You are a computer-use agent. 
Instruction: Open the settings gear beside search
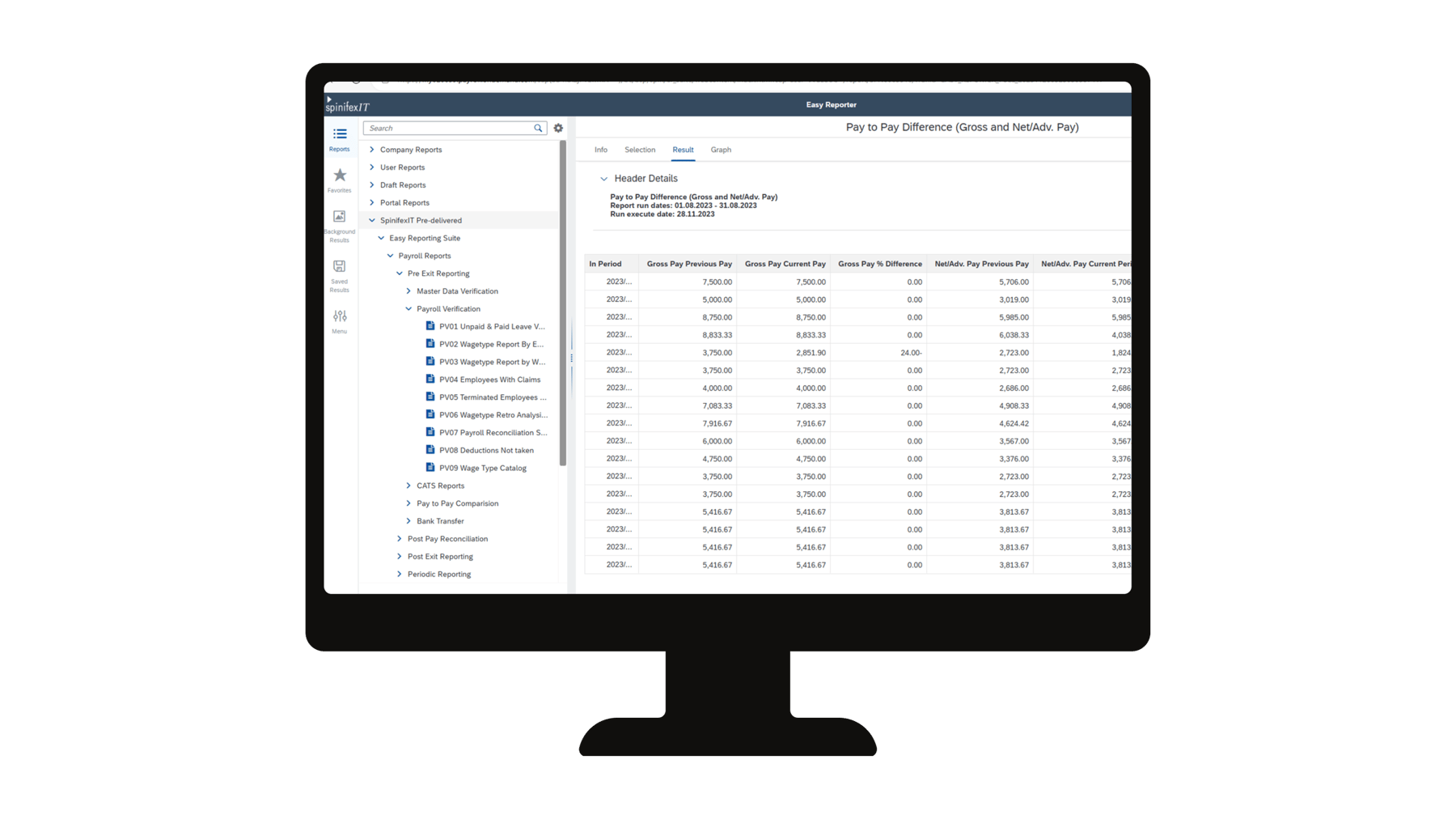(x=558, y=129)
